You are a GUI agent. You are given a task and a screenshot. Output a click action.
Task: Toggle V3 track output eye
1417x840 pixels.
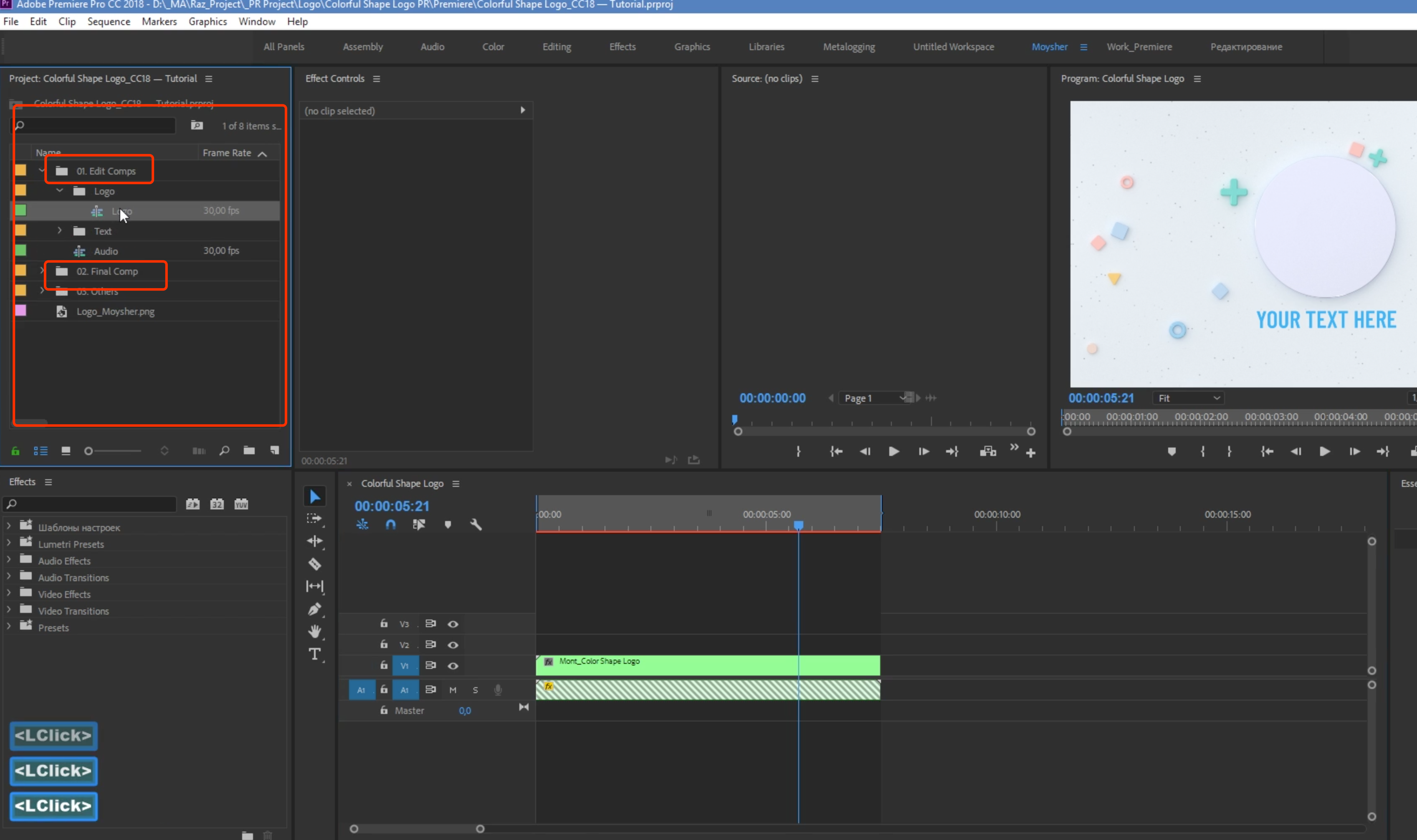point(453,624)
